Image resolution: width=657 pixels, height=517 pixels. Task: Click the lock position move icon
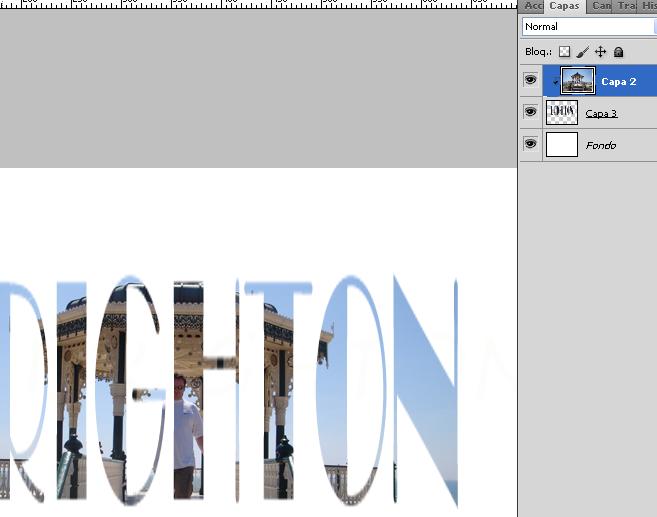pyautogui.click(x=600, y=51)
